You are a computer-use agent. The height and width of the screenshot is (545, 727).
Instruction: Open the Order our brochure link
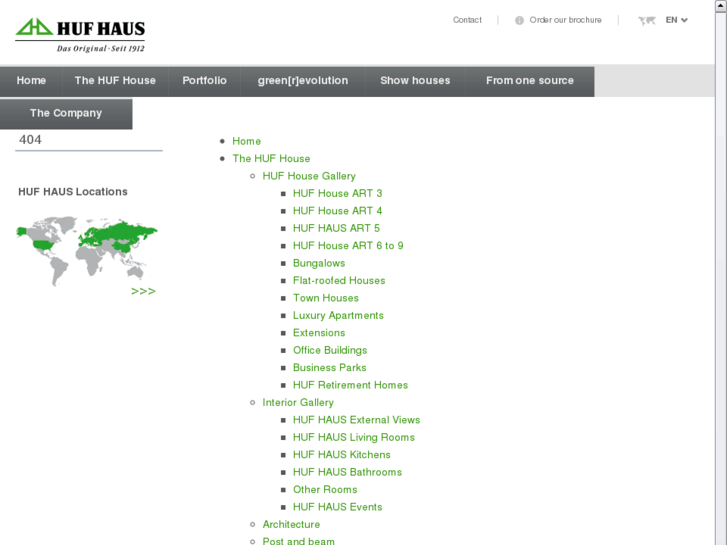point(565,20)
